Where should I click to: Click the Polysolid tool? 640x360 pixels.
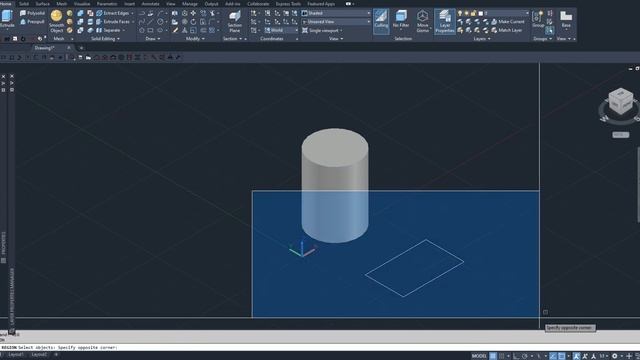pyautogui.click(x=32, y=13)
